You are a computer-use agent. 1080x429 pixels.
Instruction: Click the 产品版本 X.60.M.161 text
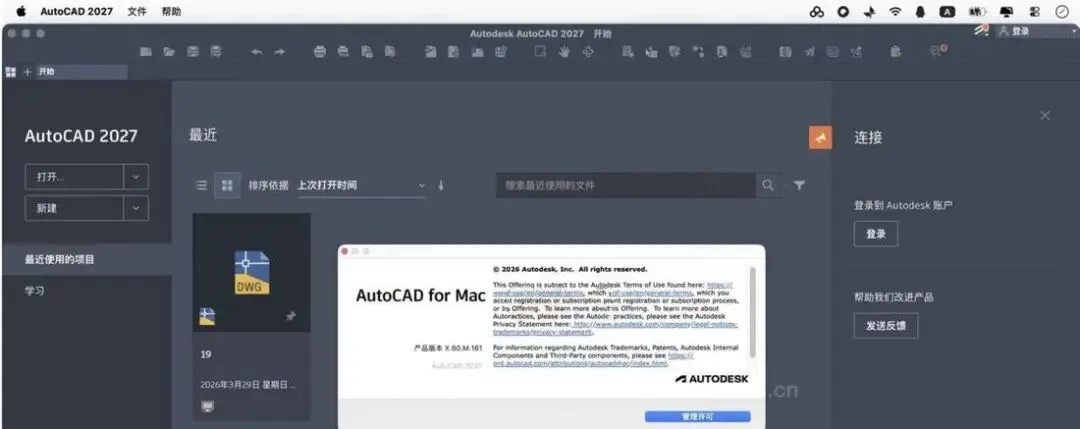(448, 348)
